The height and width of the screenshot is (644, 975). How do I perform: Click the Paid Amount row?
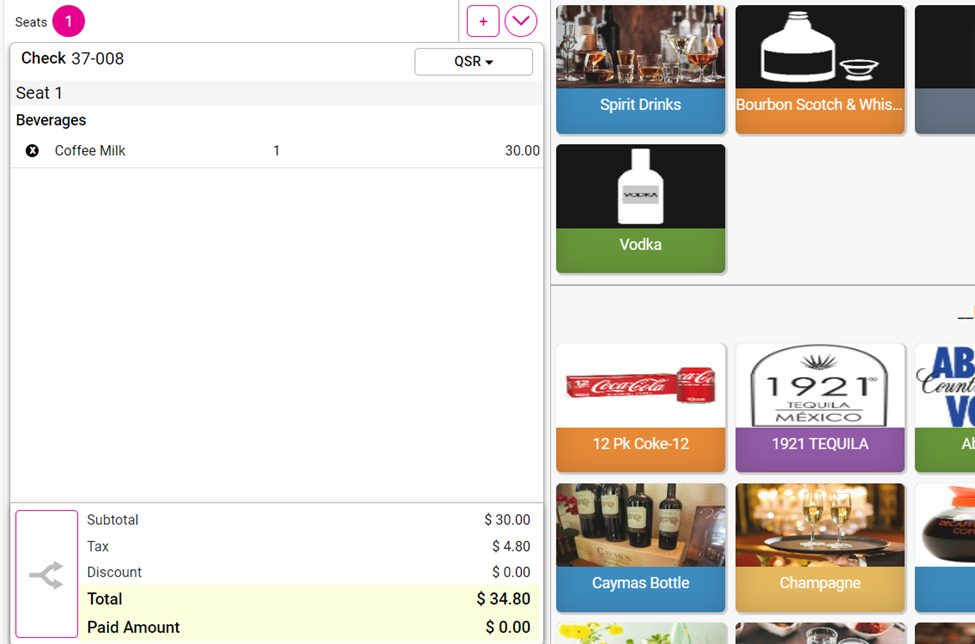[308, 627]
